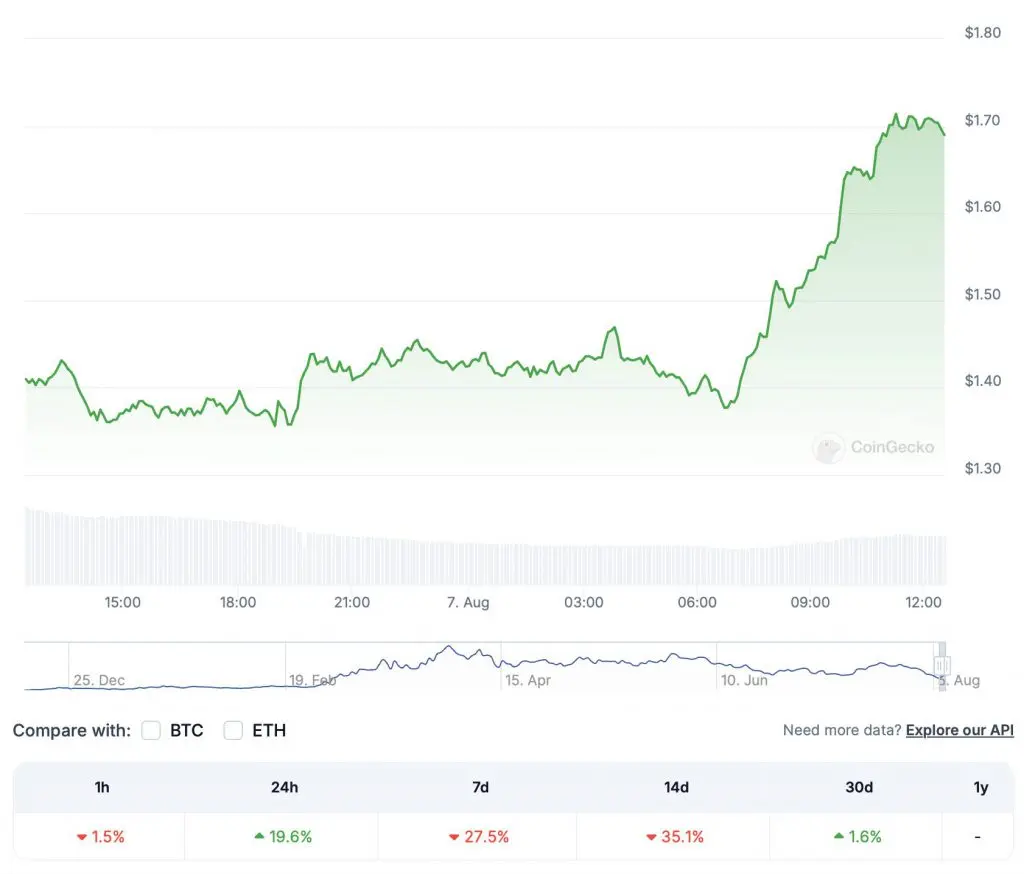Switch to the 7d performance column
The width and height of the screenshot is (1024, 874).
[x=479, y=788]
